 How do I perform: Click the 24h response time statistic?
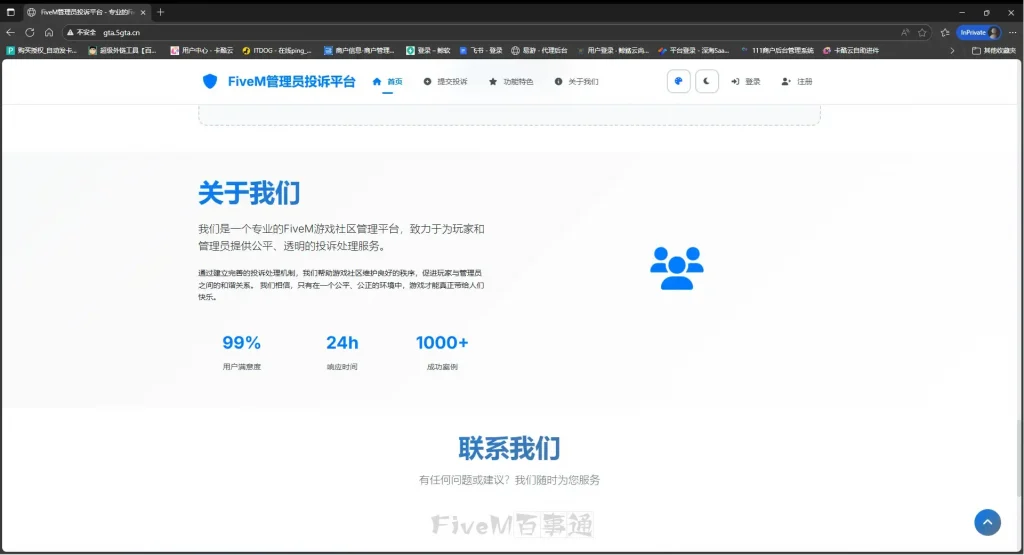pos(342,343)
